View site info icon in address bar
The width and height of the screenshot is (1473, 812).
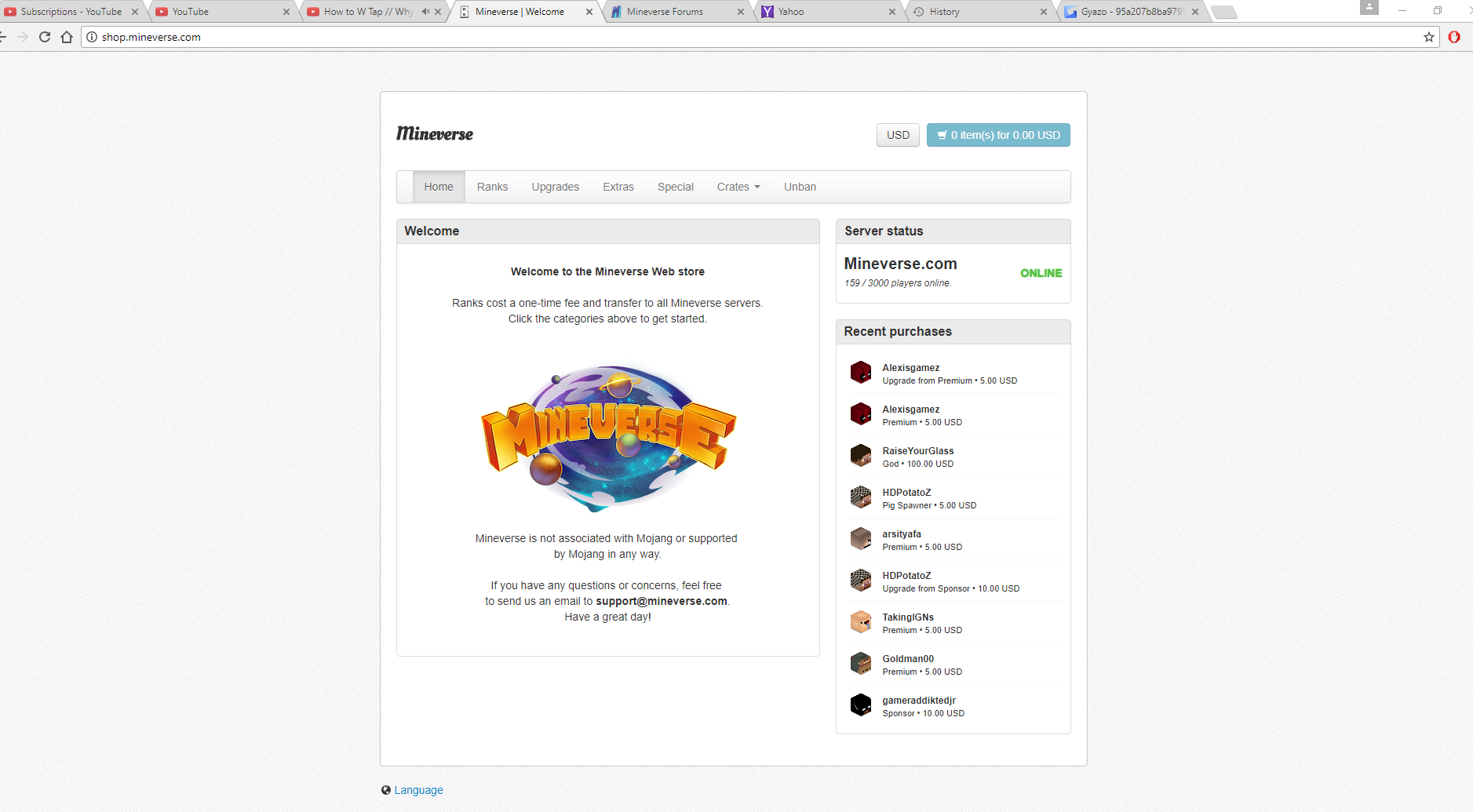(x=92, y=37)
